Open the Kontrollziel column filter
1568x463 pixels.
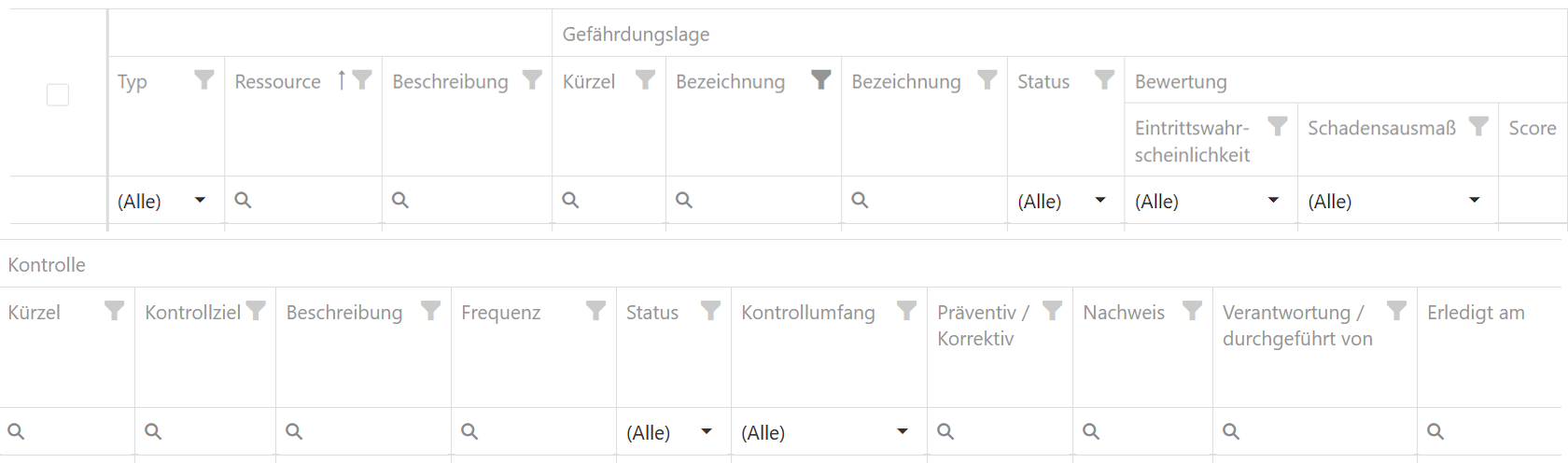point(256,311)
